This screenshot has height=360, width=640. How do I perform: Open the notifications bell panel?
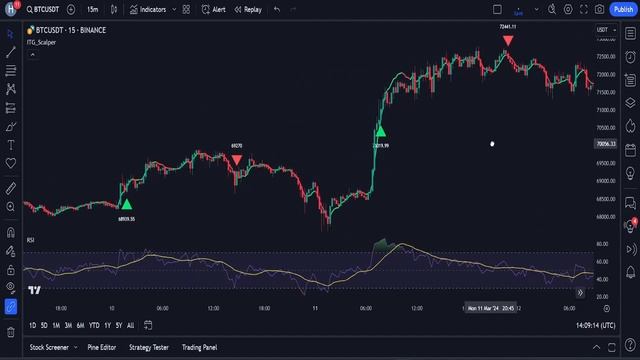[630, 272]
